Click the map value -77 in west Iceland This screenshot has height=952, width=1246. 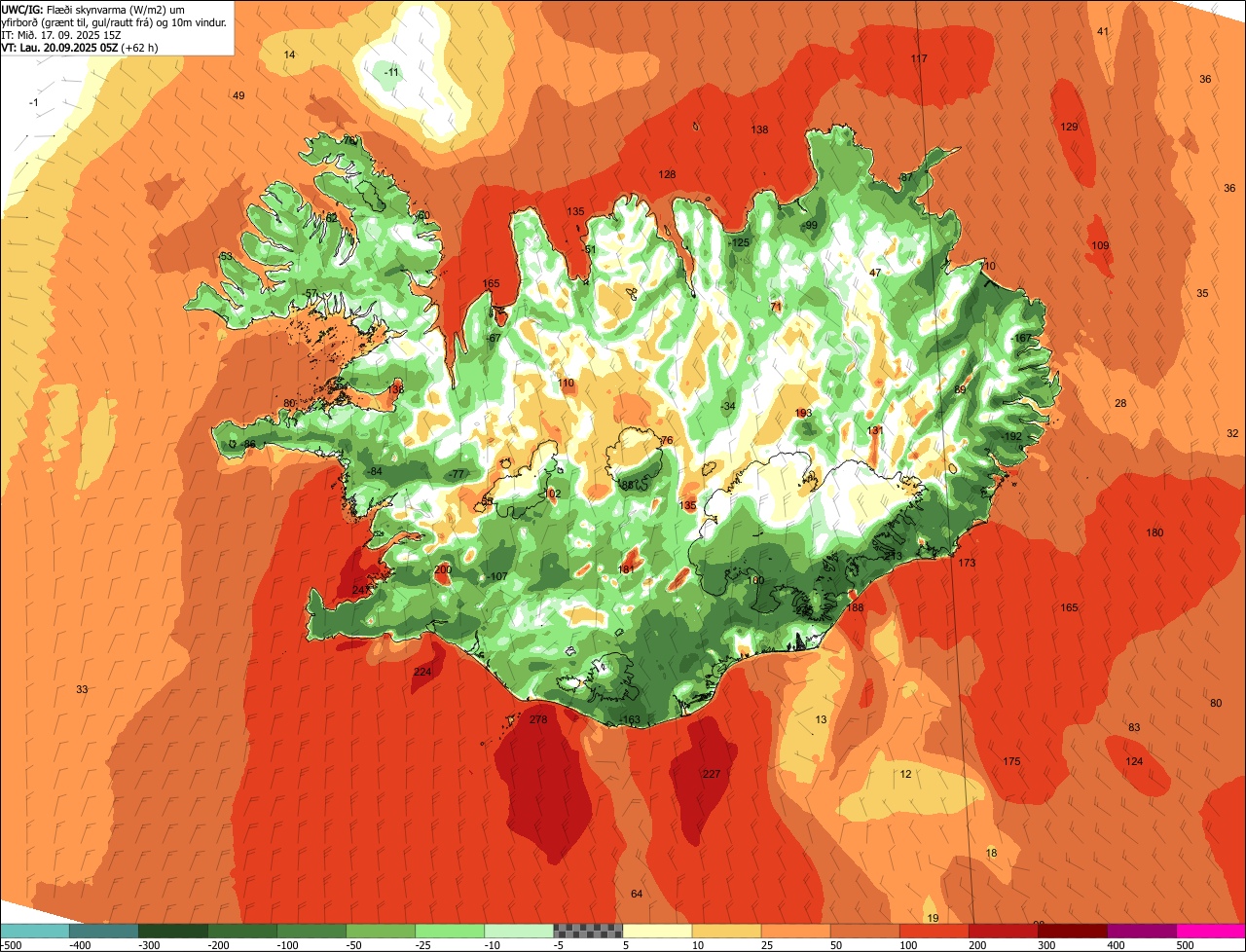tap(457, 474)
